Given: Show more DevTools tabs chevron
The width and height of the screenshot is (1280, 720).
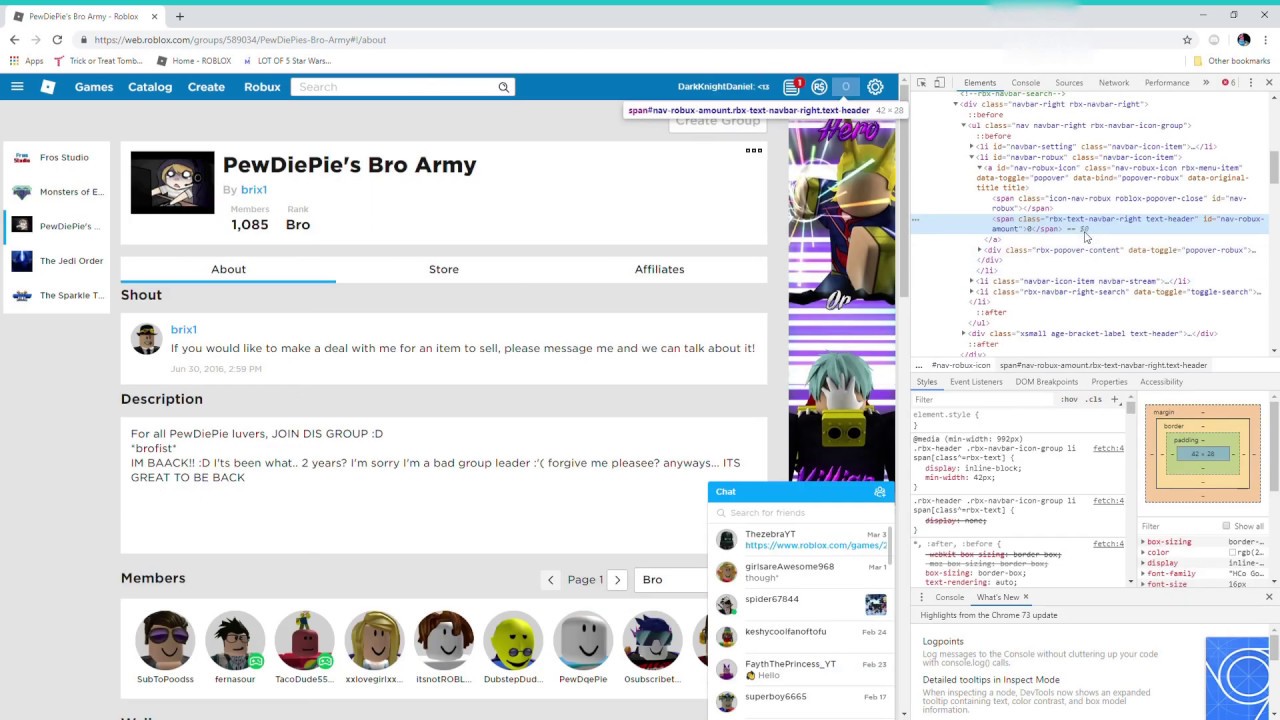Looking at the screenshot, I should point(1206,83).
